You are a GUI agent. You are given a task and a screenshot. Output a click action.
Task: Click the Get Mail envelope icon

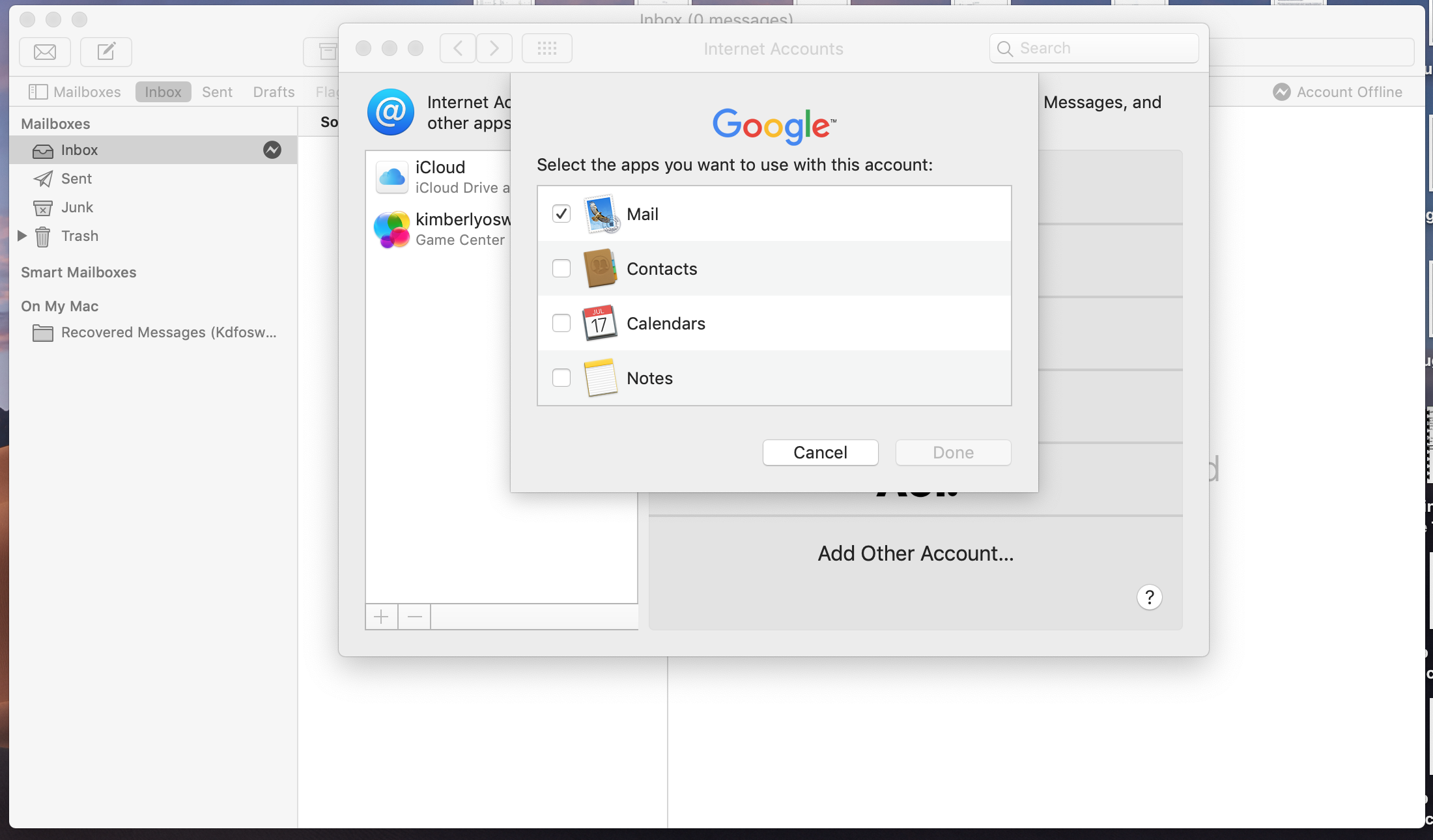[x=45, y=51]
